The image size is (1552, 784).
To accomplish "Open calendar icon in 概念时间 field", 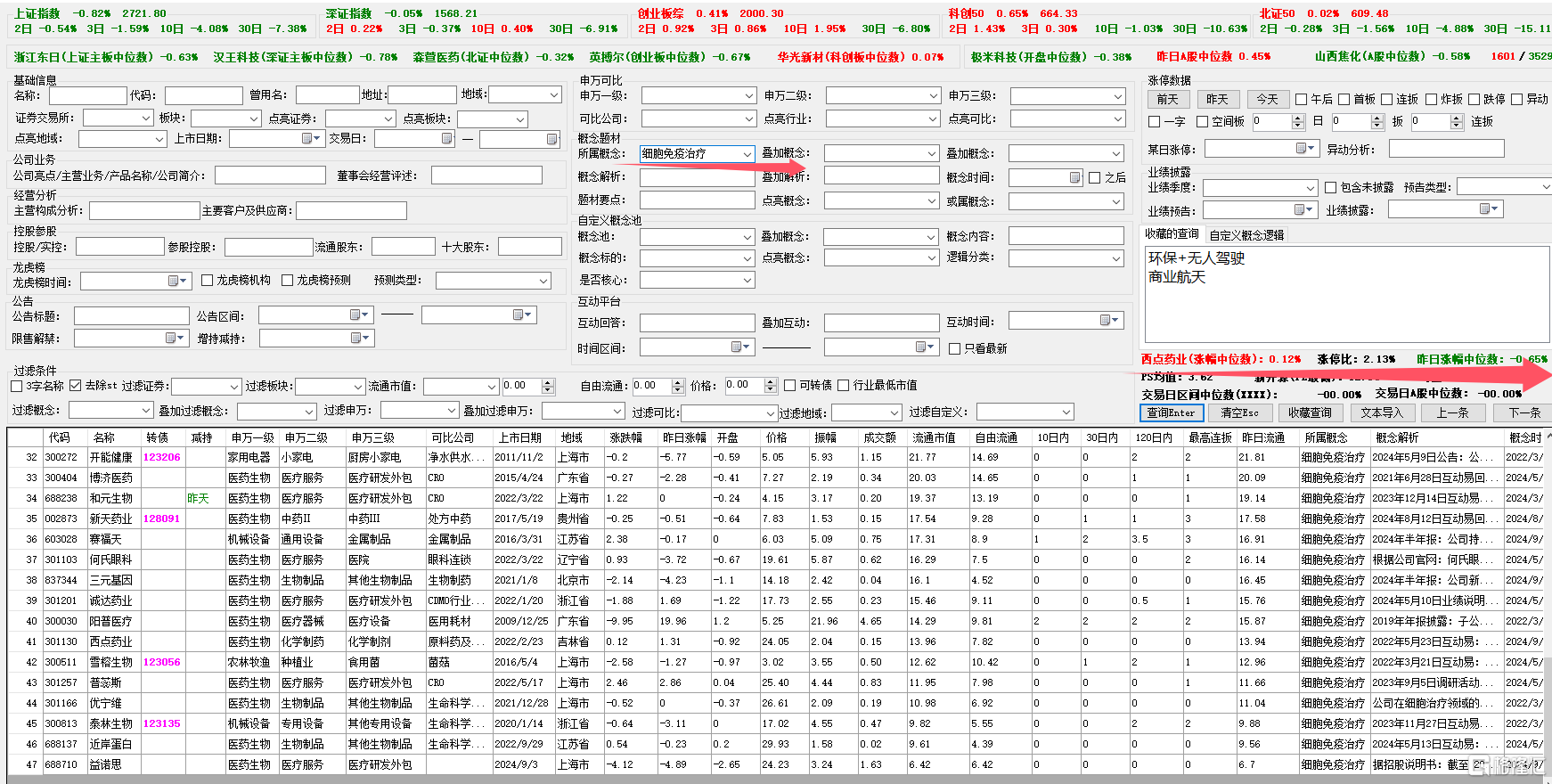I will pos(1074,177).
